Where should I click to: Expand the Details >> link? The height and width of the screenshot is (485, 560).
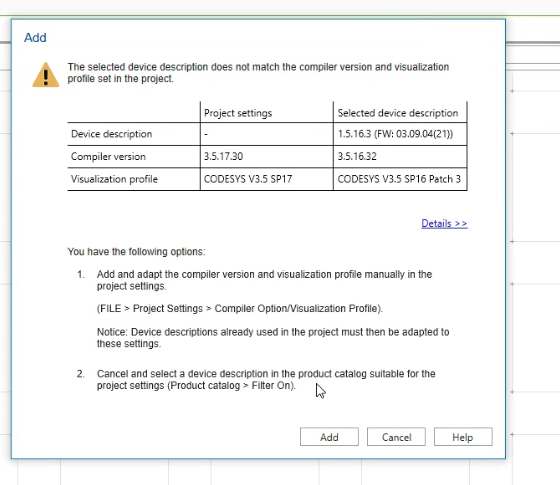pyautogui.click(x=444, y=224)
